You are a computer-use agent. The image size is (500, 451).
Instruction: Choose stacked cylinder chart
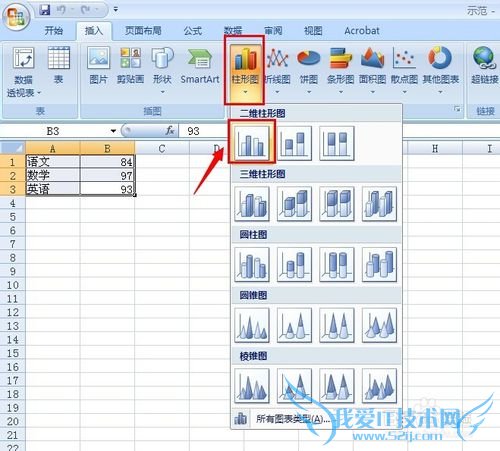click(x=294, y=264)
